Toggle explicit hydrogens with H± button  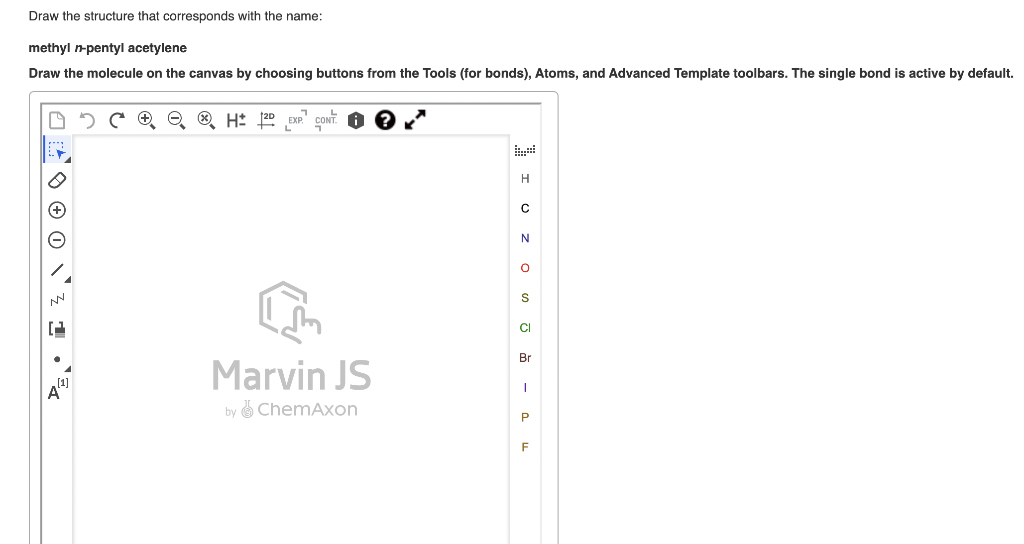[236, 120]
